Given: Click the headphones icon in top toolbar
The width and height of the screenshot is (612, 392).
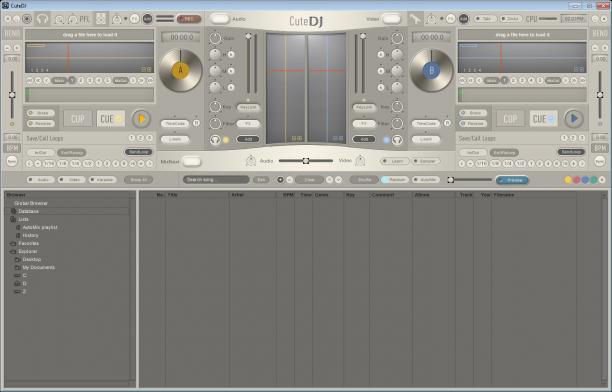Looking at the screenshot, I should [x=42, y=19].
